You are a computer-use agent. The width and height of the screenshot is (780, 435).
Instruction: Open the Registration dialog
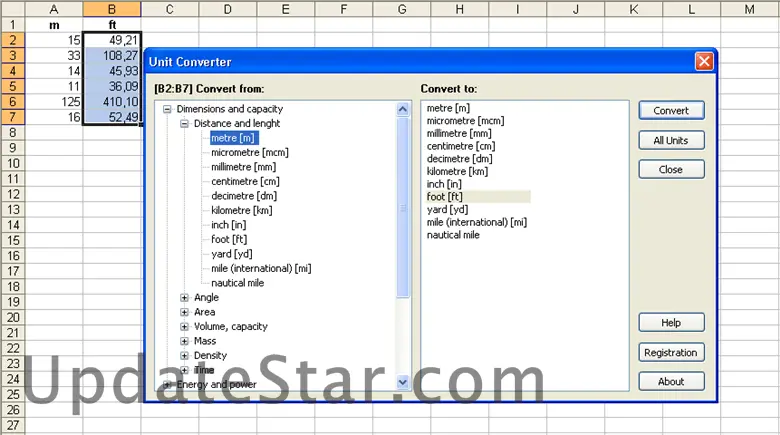(x=671, y=352)
